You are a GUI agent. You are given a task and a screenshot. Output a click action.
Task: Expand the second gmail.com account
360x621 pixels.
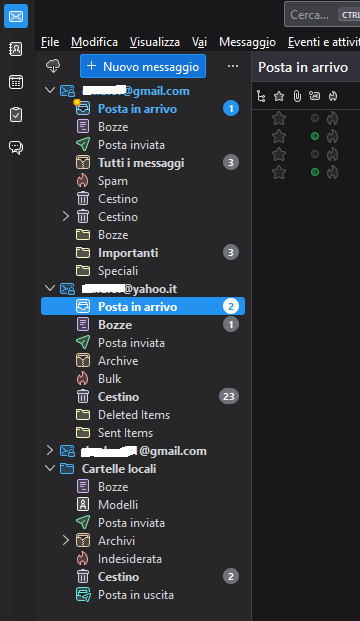coord(50,450)
